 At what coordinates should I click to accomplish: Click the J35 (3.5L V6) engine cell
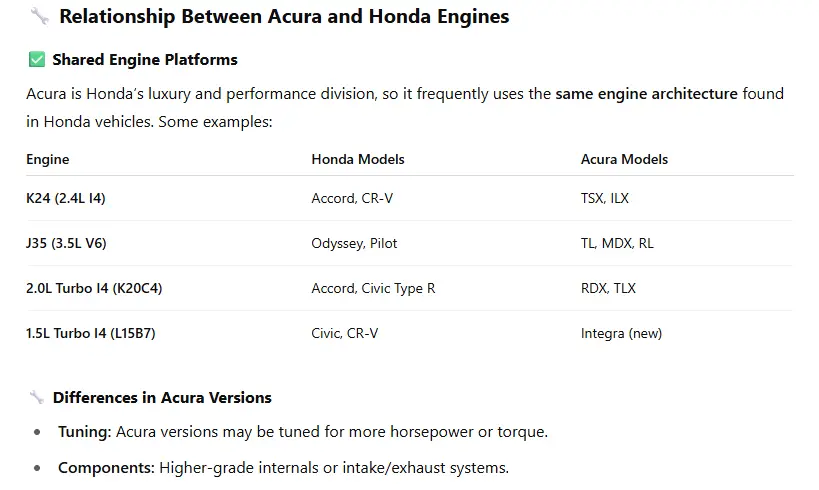point(68,243)
